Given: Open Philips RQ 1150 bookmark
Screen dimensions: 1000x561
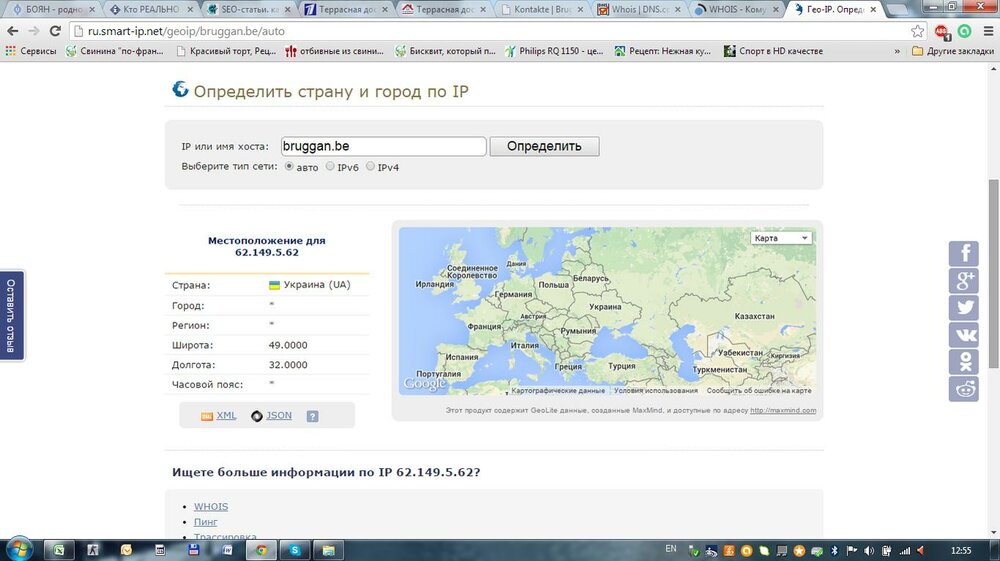Looking at the screenshot, I should click(x=554, y=51).
